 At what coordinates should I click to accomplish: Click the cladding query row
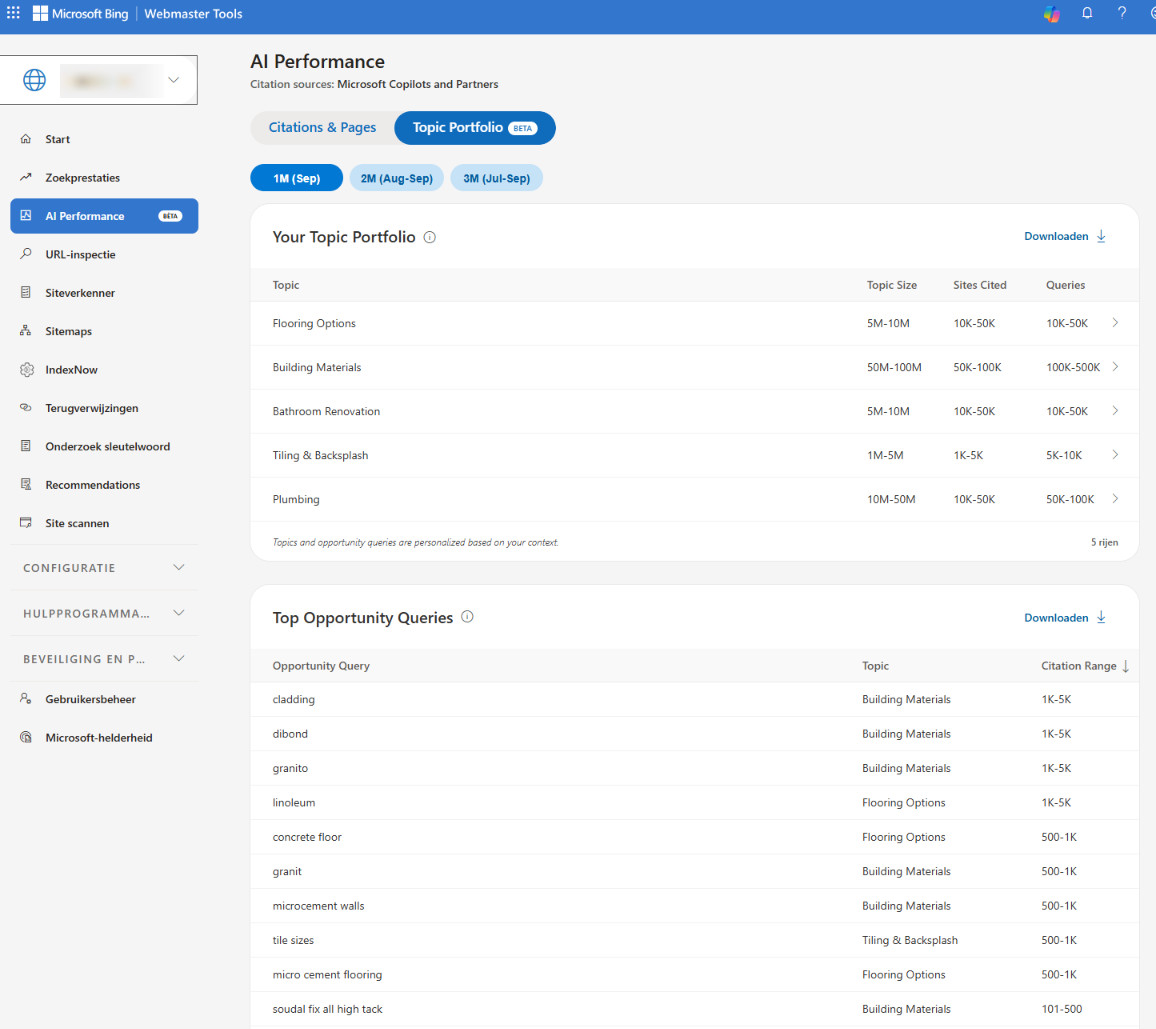pyautogui.click(x=694, y=699)
